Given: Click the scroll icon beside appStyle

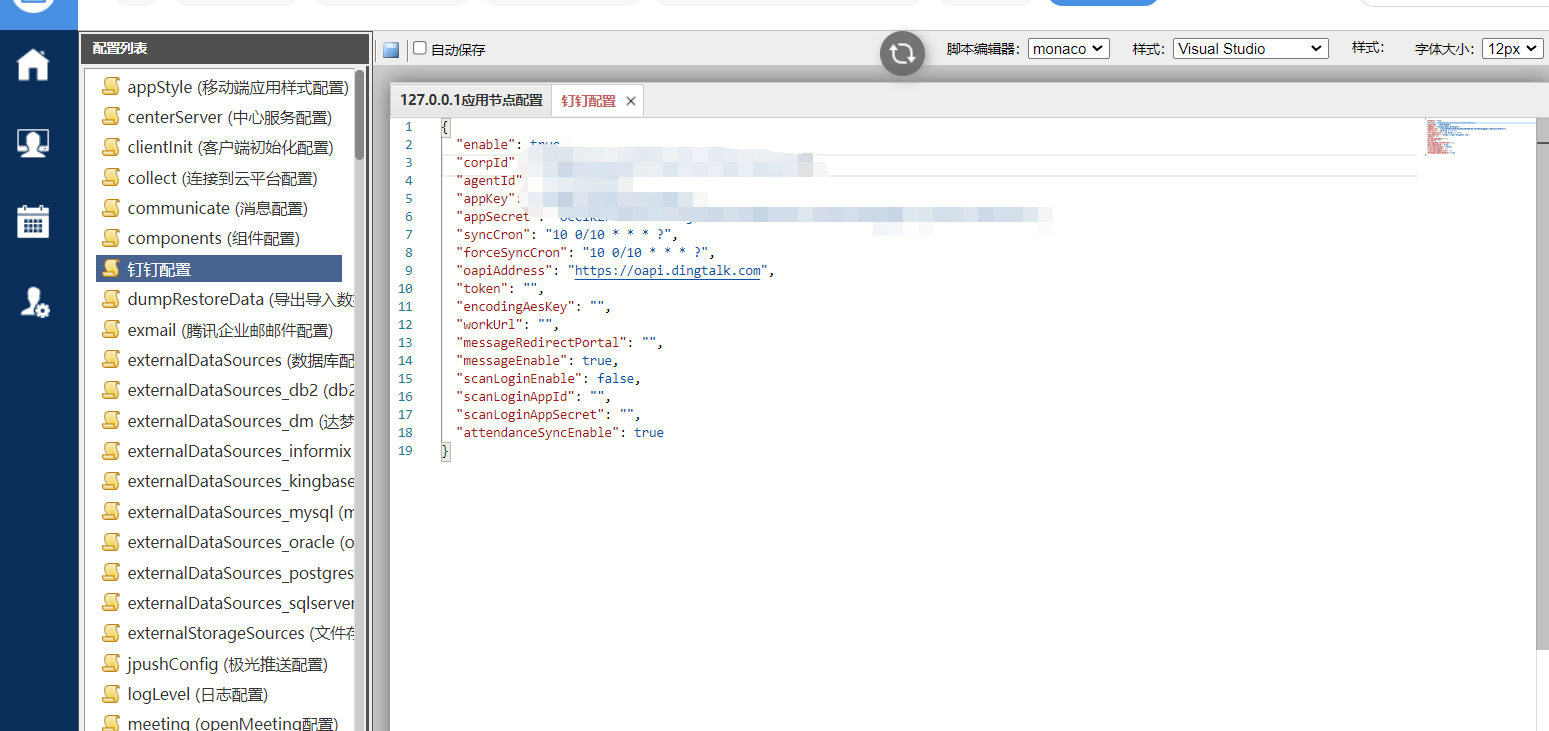Looking at the screenshot, I should (111, 87).
